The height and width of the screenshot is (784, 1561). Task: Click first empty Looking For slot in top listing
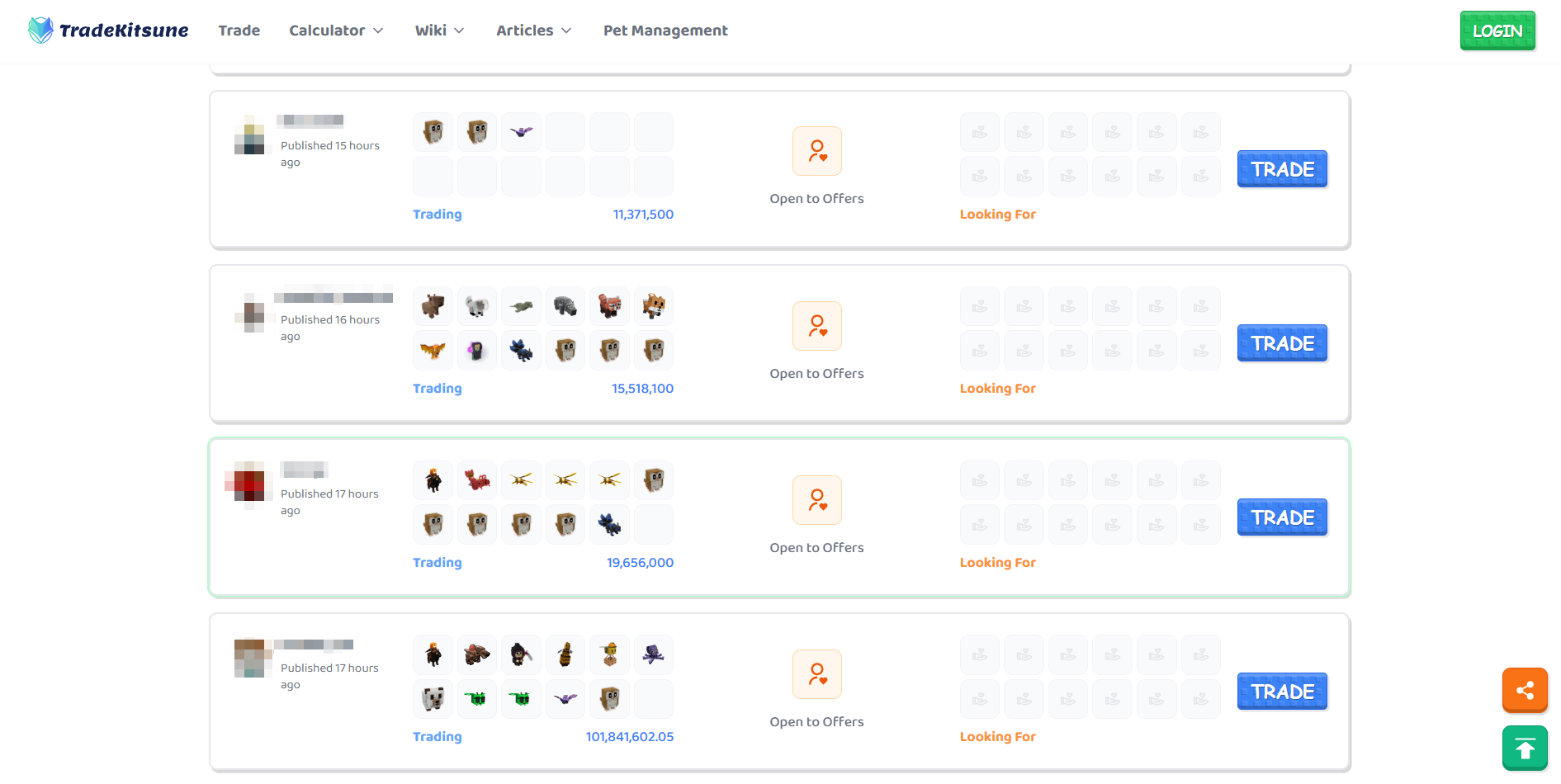980,132
